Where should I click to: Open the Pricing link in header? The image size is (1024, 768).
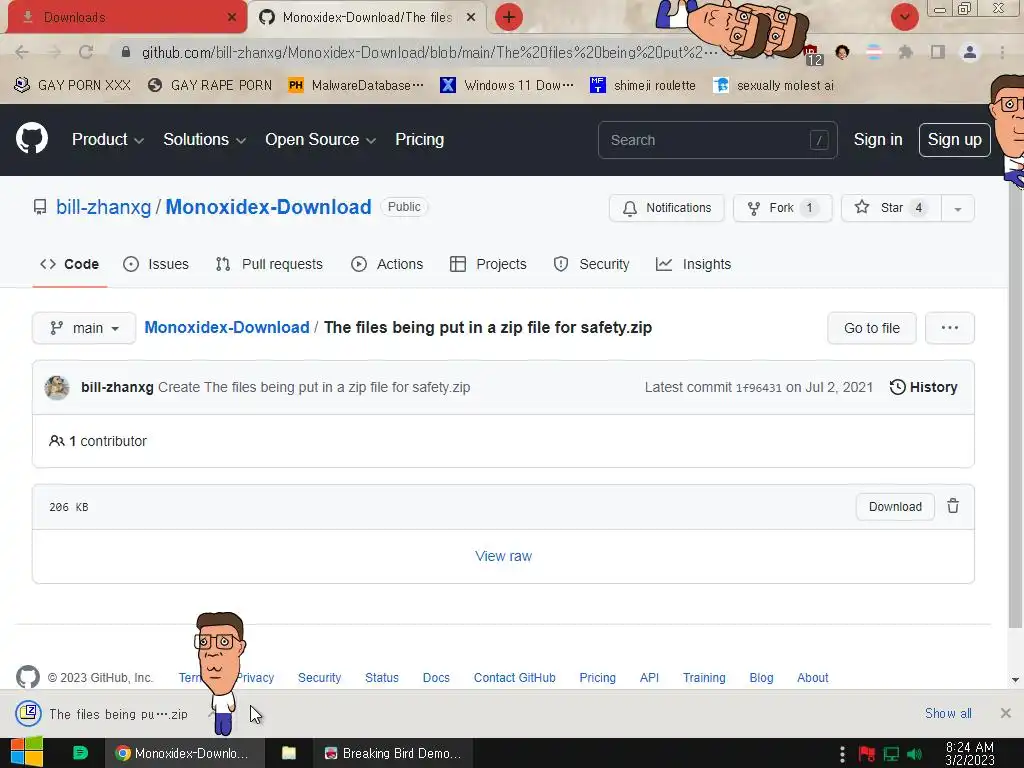(x=419, y=140)
